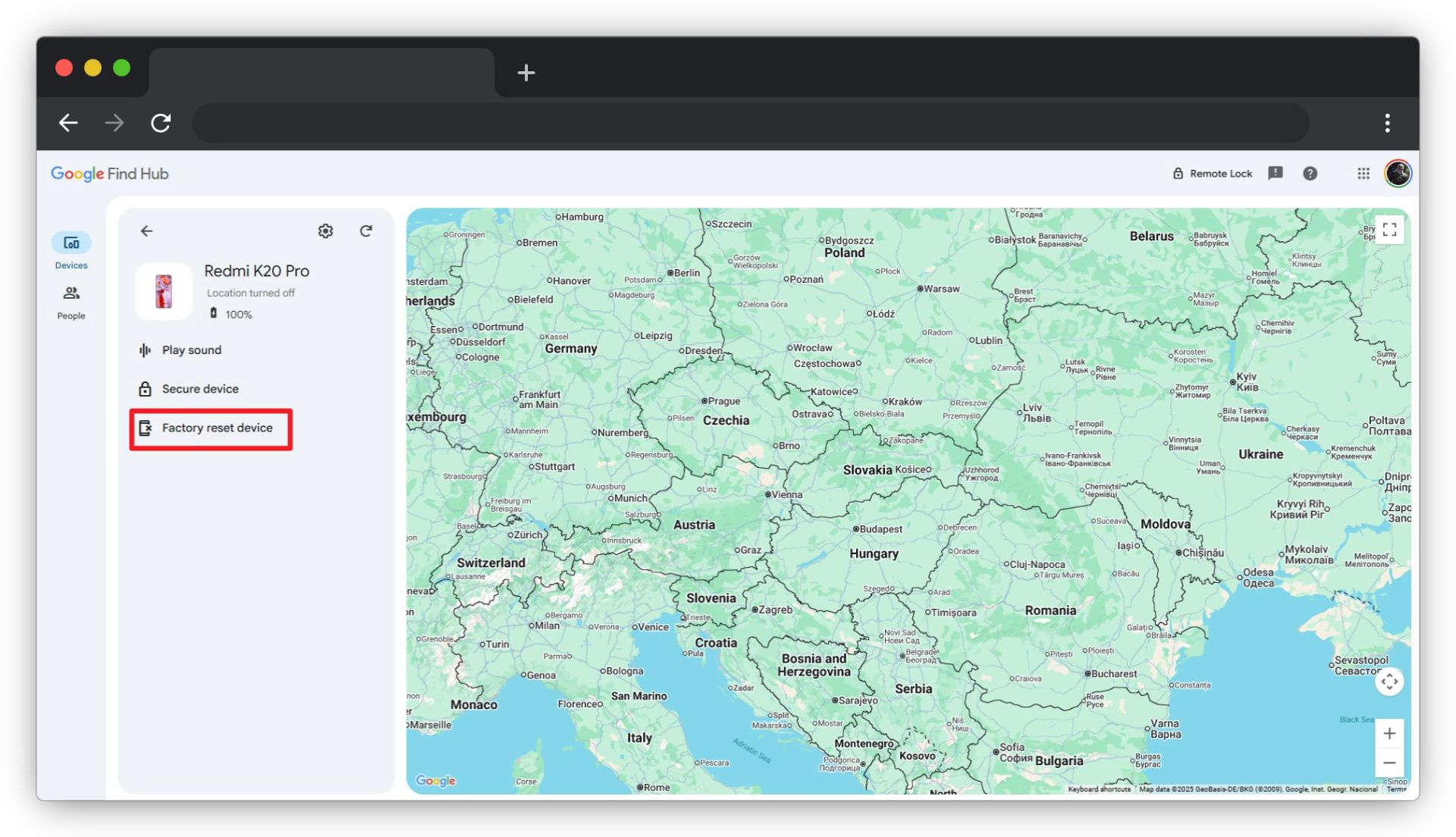This screenshot has height=837, width=1456.
Task: Open a new browser tab
Action: pos(526,73)
